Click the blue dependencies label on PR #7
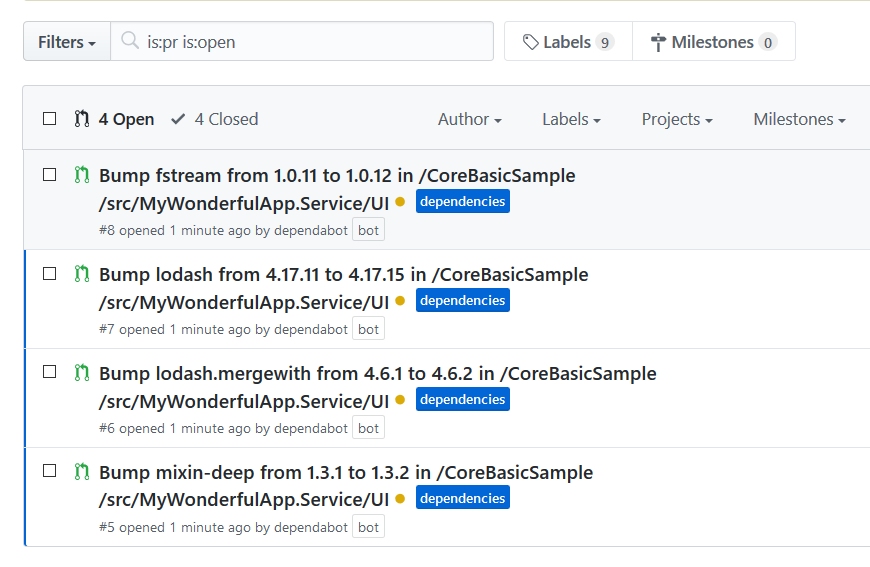 pos(463,301)
